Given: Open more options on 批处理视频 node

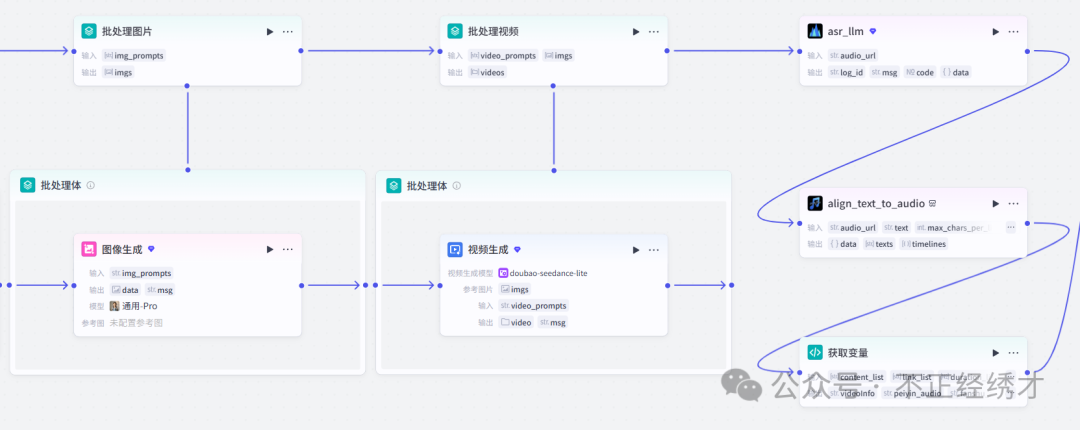Looking at the screenshot, I should 654,32.
